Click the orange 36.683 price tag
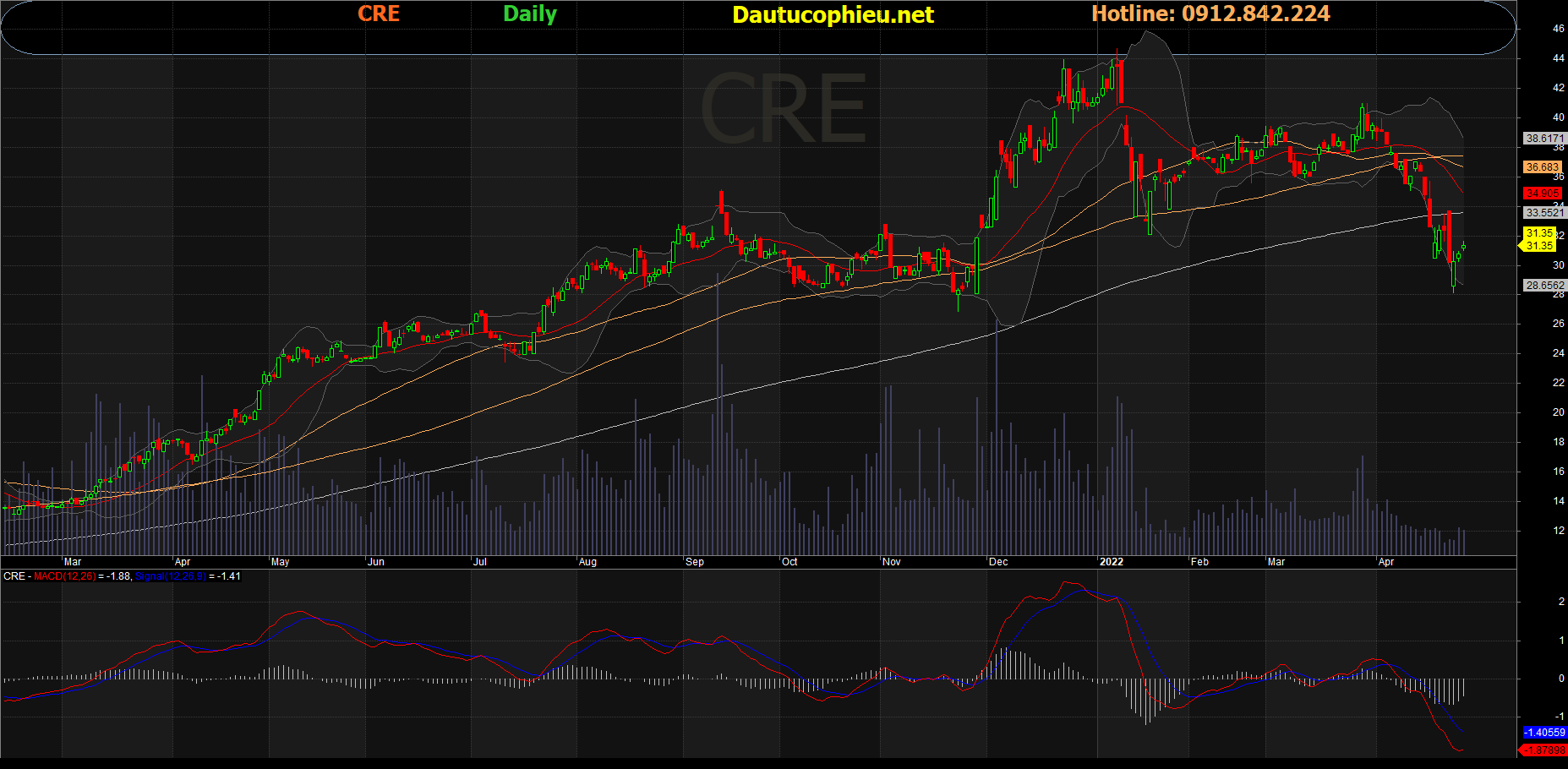Screen dimensions: 1568x769 click(x=1542, y=167)
